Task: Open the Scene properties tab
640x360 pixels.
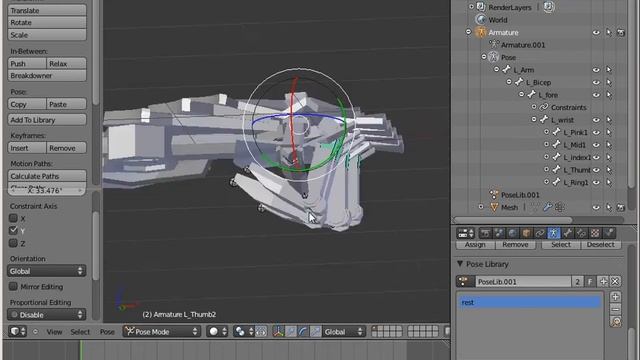Action: (x=499, y=233)
